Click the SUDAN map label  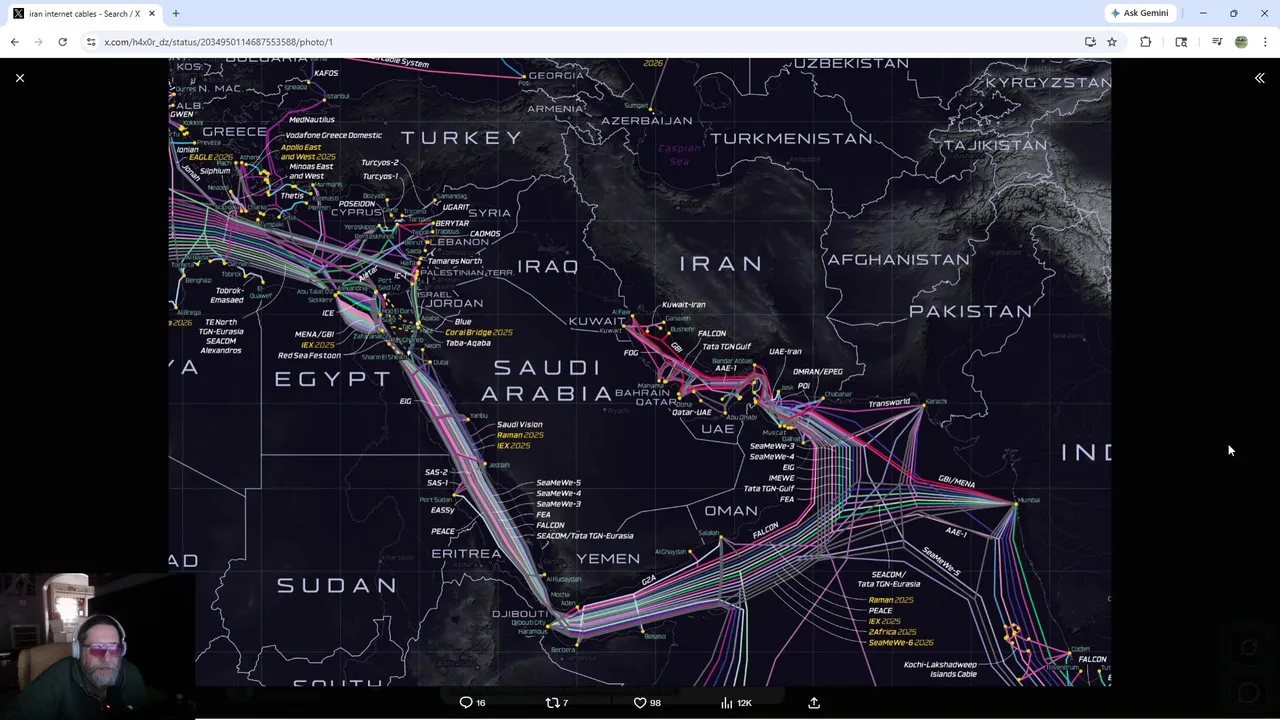pos(337,586)
